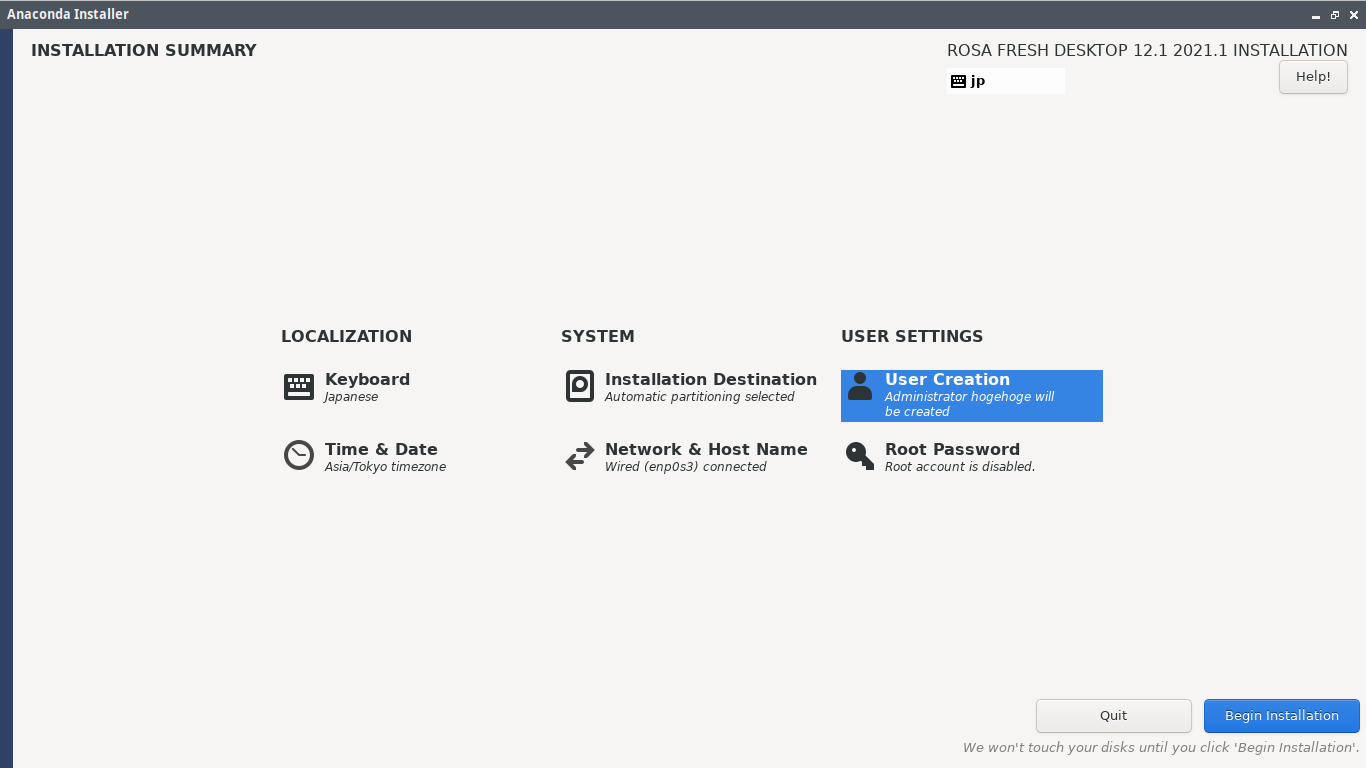
Task: Open the Keyboard layout settings icon
Action: [298, 387]
